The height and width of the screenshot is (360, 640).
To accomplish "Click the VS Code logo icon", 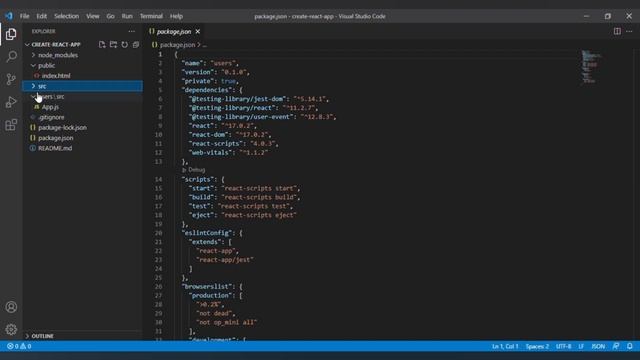I will pos(9,16).
